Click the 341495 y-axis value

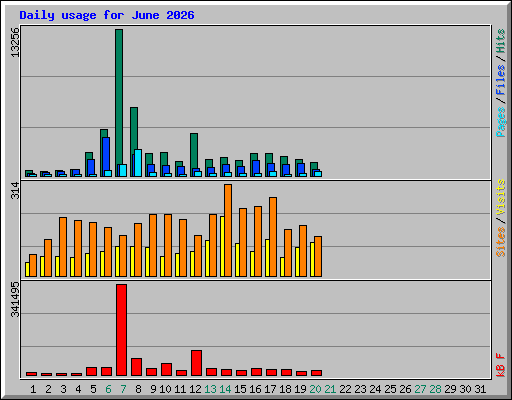(15, 300)
